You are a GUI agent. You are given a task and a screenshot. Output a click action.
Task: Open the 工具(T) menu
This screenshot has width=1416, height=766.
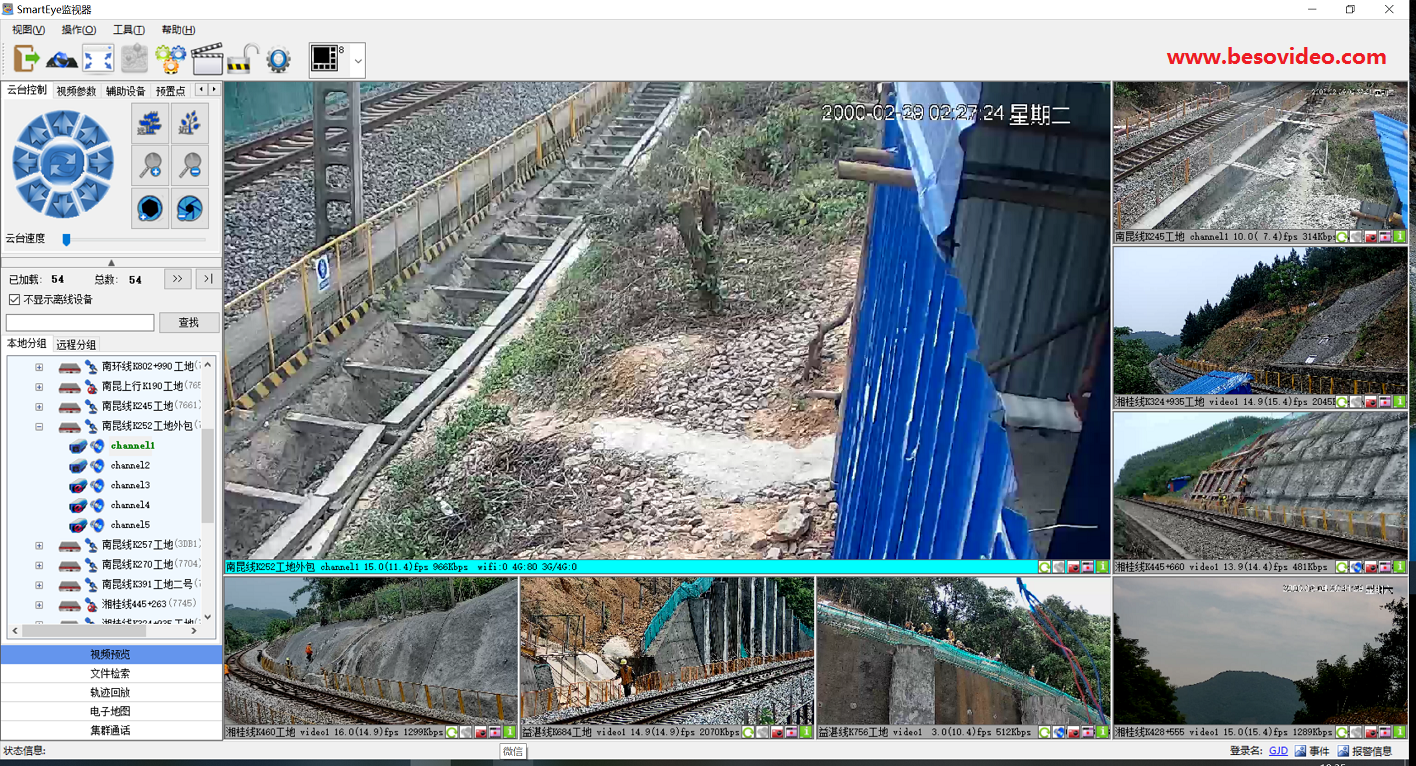pyautogui.click(x=128, y=30)
